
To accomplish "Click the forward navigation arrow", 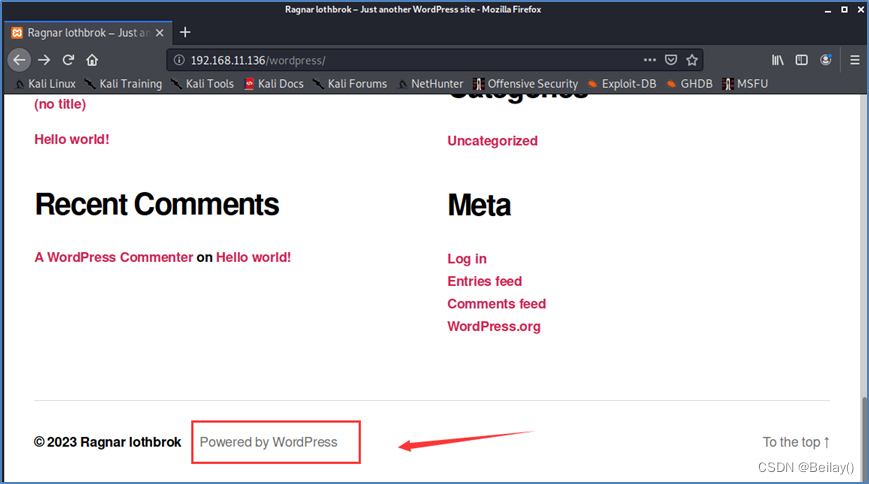I will (44, 60).
